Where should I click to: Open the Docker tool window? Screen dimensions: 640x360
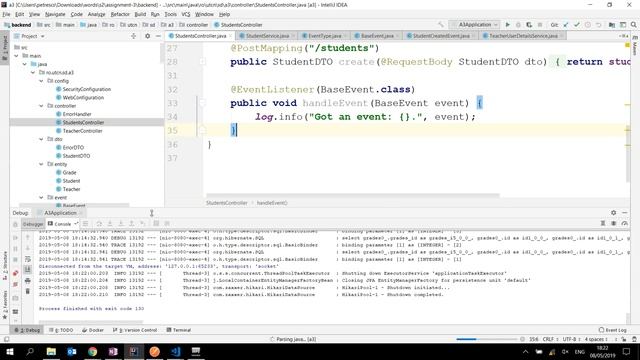click(x=93, y=330)
